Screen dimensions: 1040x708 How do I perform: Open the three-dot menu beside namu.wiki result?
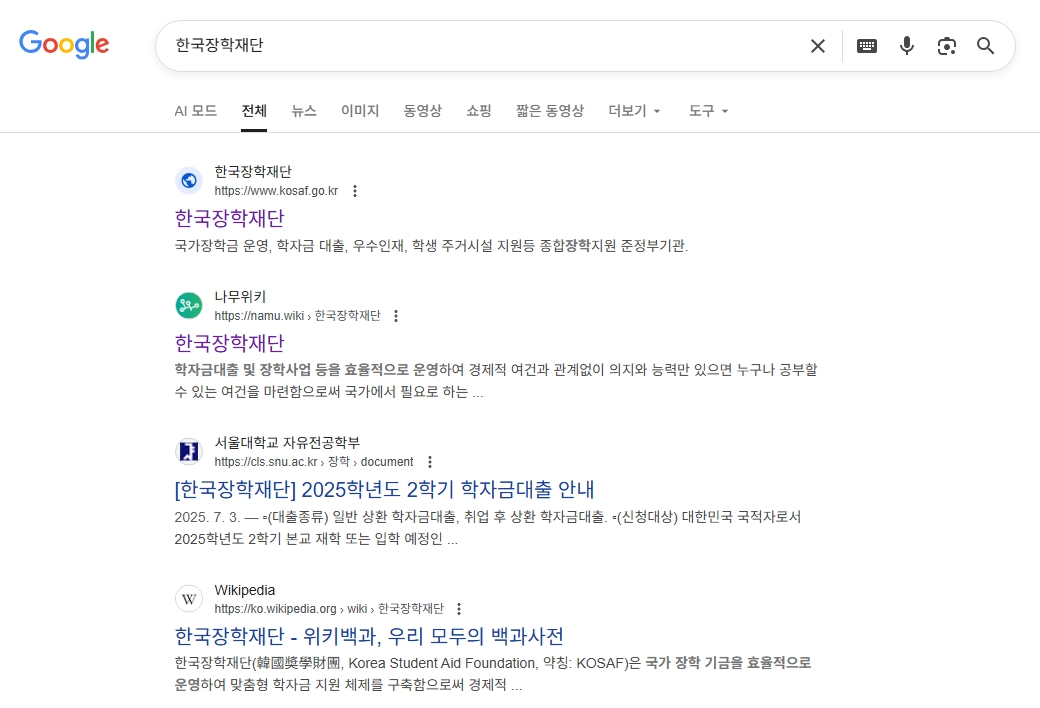coord(396,315)
